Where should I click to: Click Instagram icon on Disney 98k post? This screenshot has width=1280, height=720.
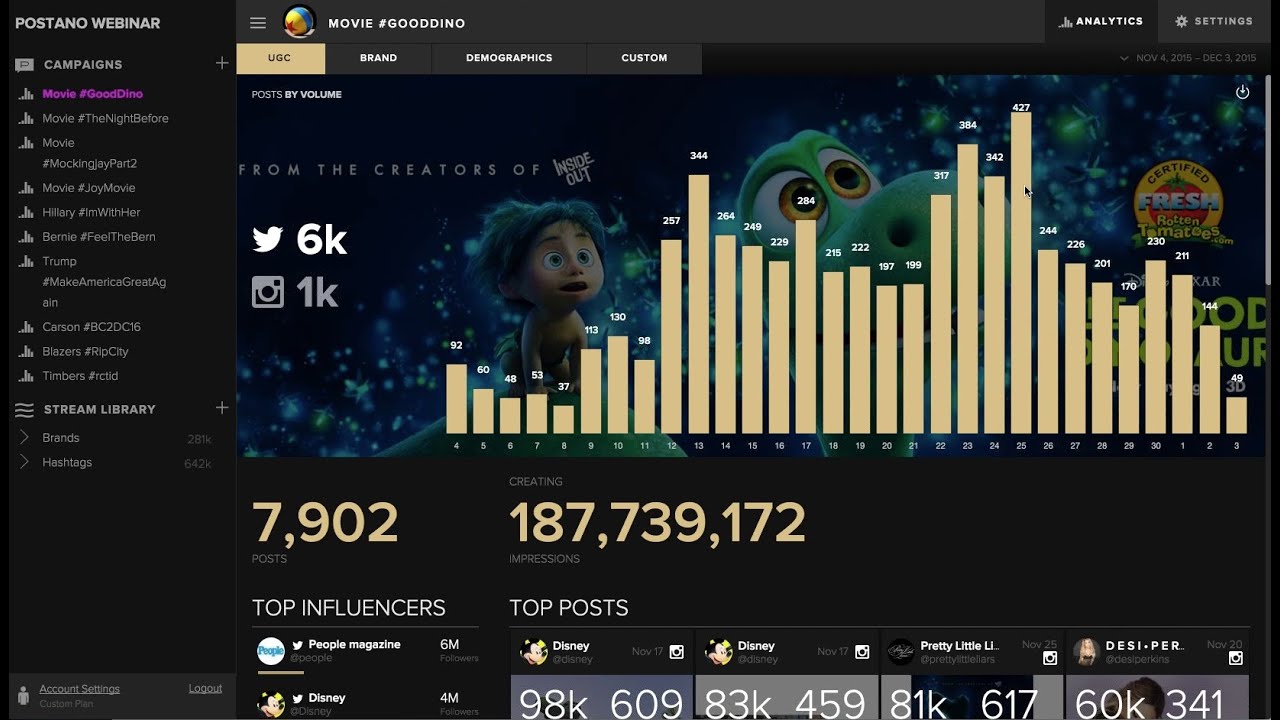tap(676, 652)
